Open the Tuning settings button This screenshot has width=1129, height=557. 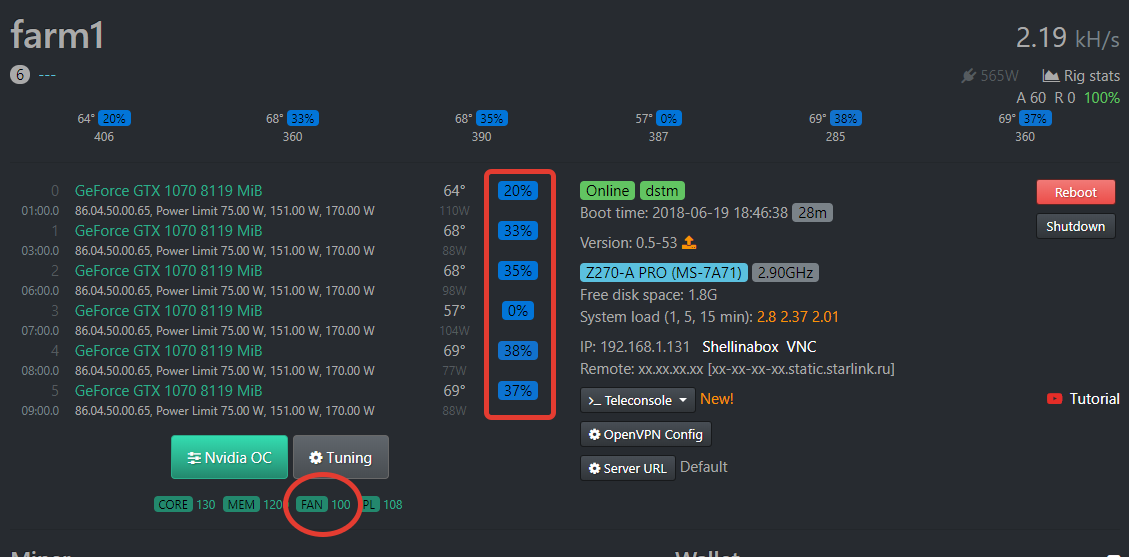pos(340,457)
